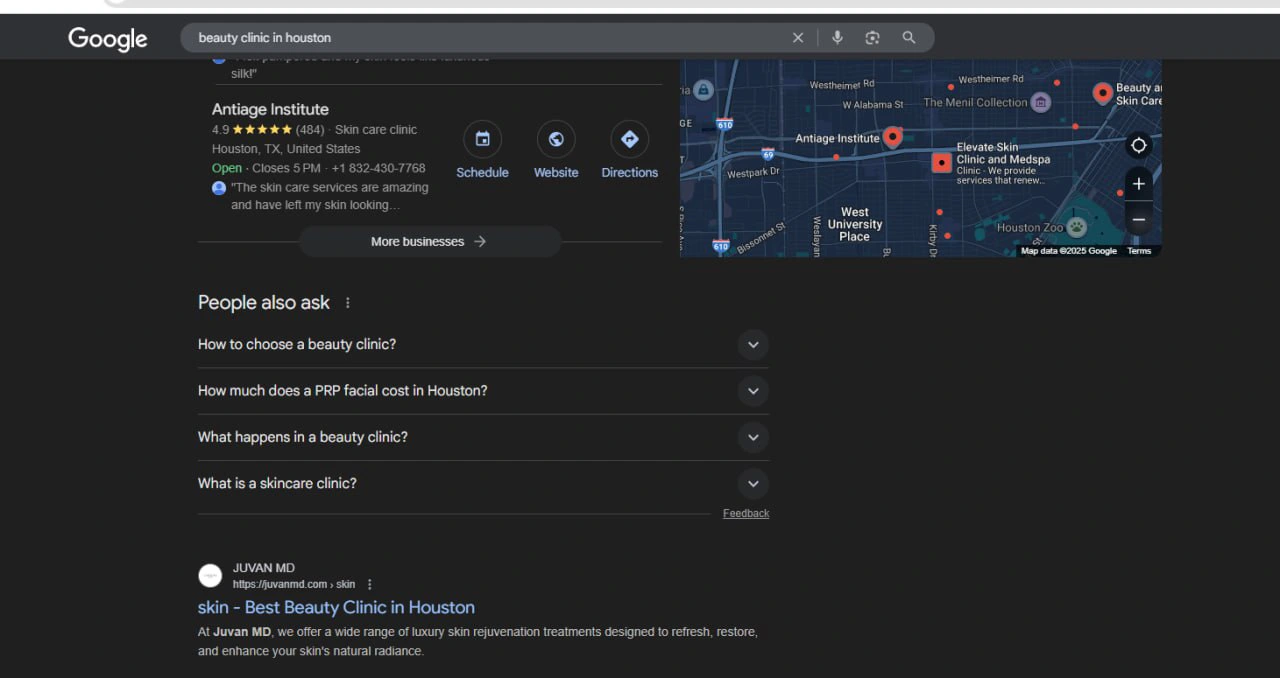Click the JUVAN MD site favicon
The image size is (1280, 678).
tap(210, 575)
